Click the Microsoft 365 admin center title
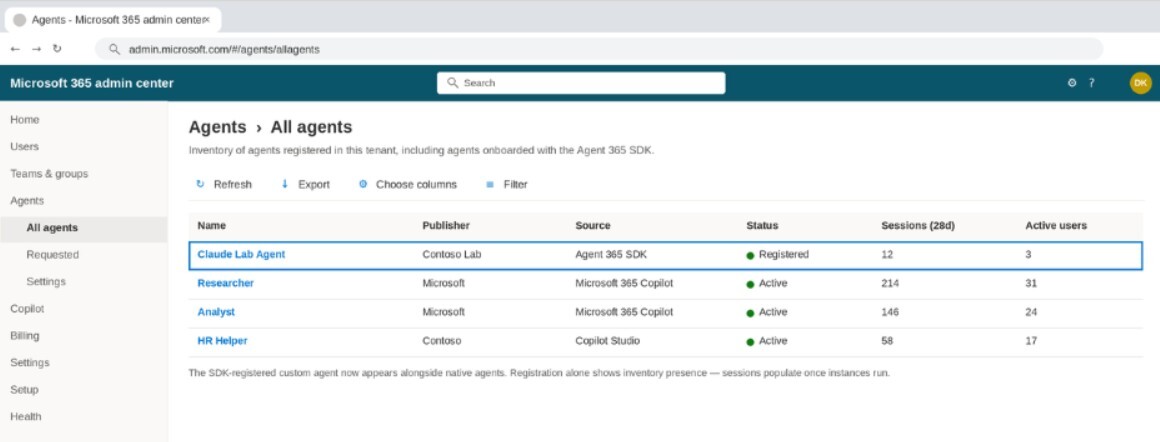The image size is (1160, 442). (92, 83)
